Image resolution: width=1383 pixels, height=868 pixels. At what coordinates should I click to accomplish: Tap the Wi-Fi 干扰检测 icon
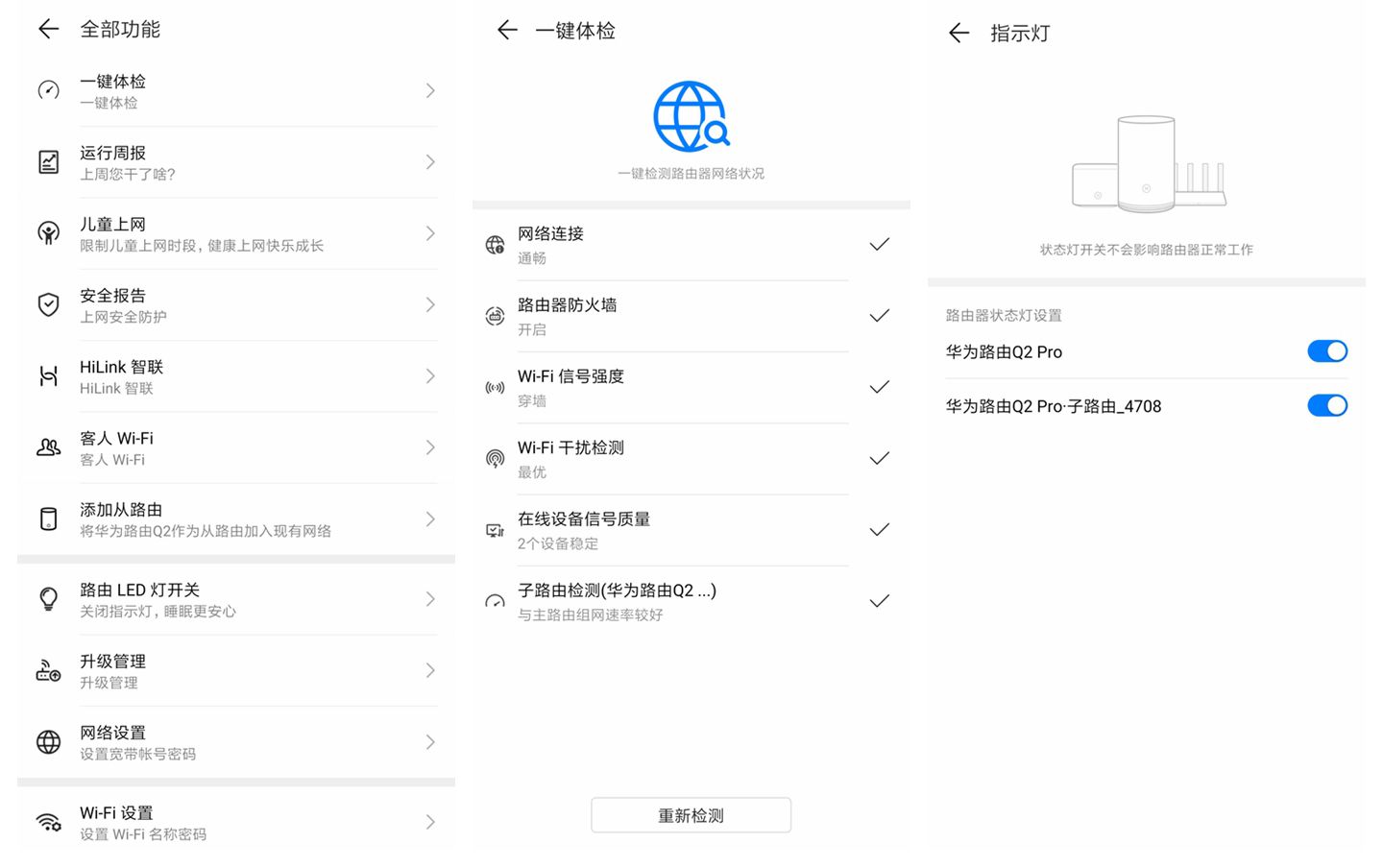point(495,459)
